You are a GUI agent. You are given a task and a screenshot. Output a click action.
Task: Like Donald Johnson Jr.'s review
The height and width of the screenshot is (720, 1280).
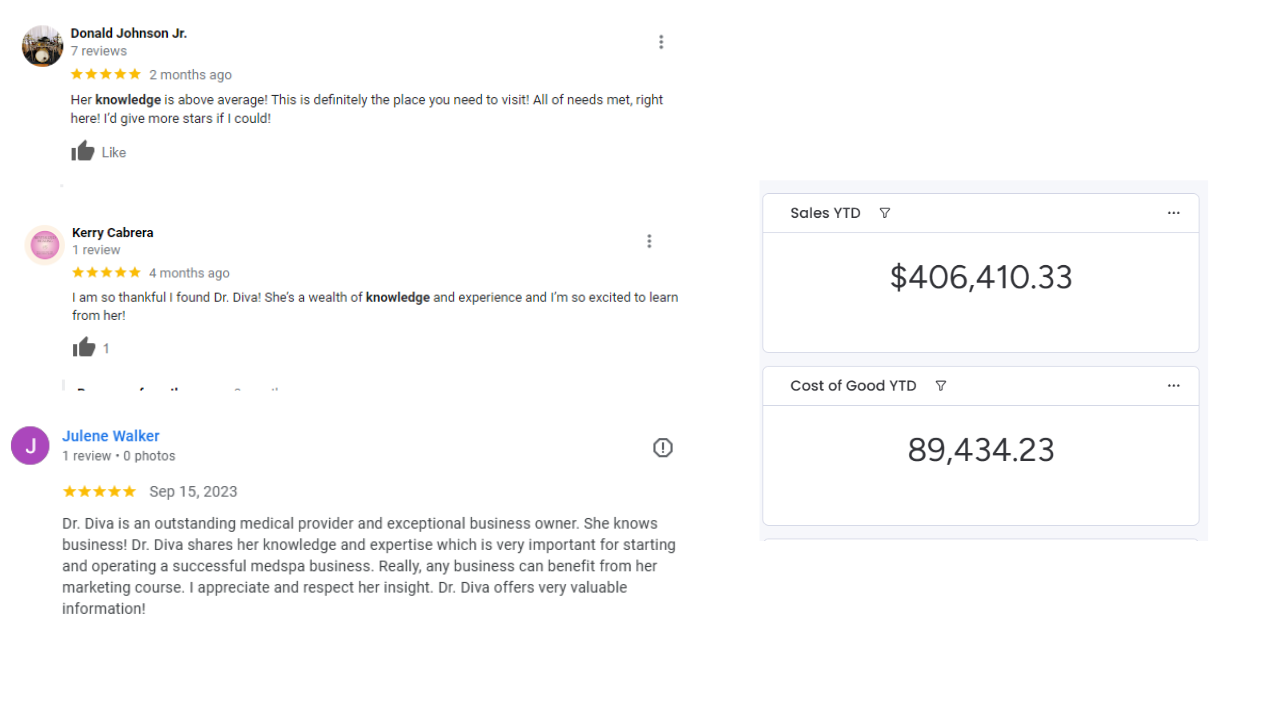83,152
